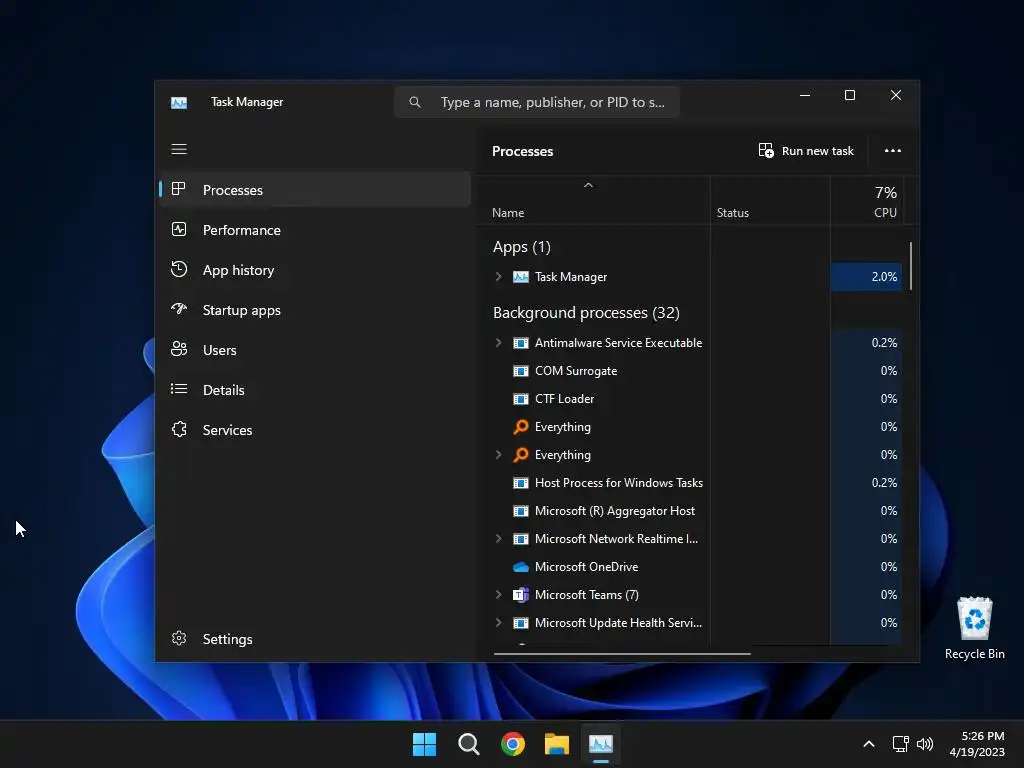Screen dimensions: 1024x768
Task: Click the Settings gear icon
Action: [178, 638]
